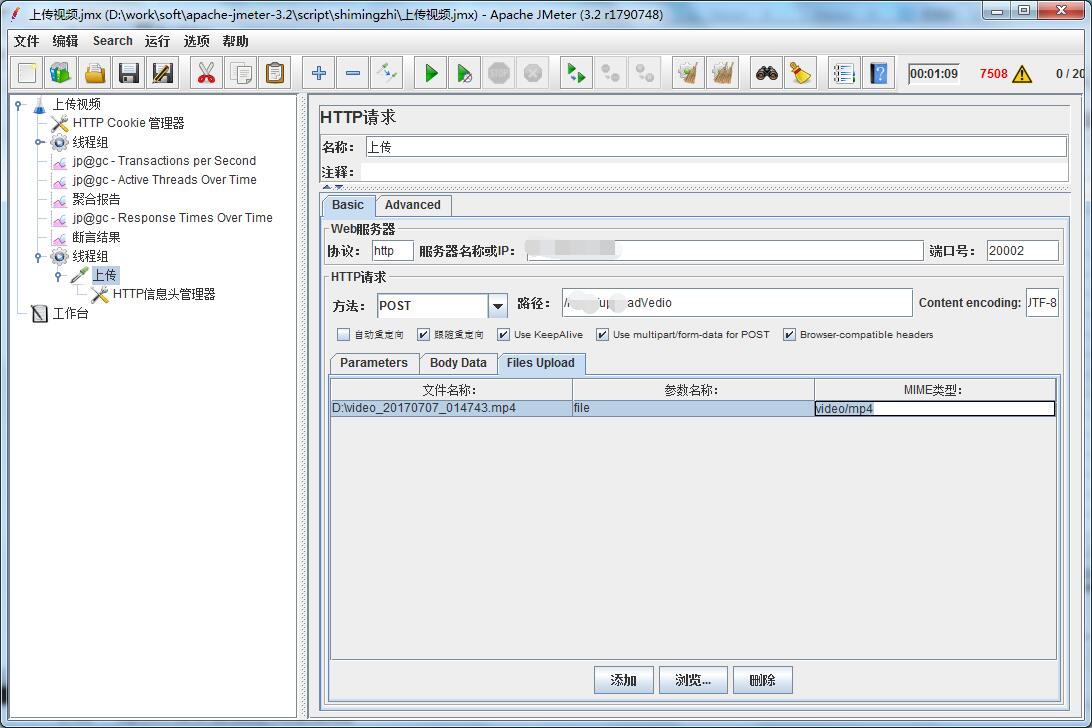Switch to the Body Data tab
The width and height of the screenshot is (1092, 728).
tap(458, 363)
